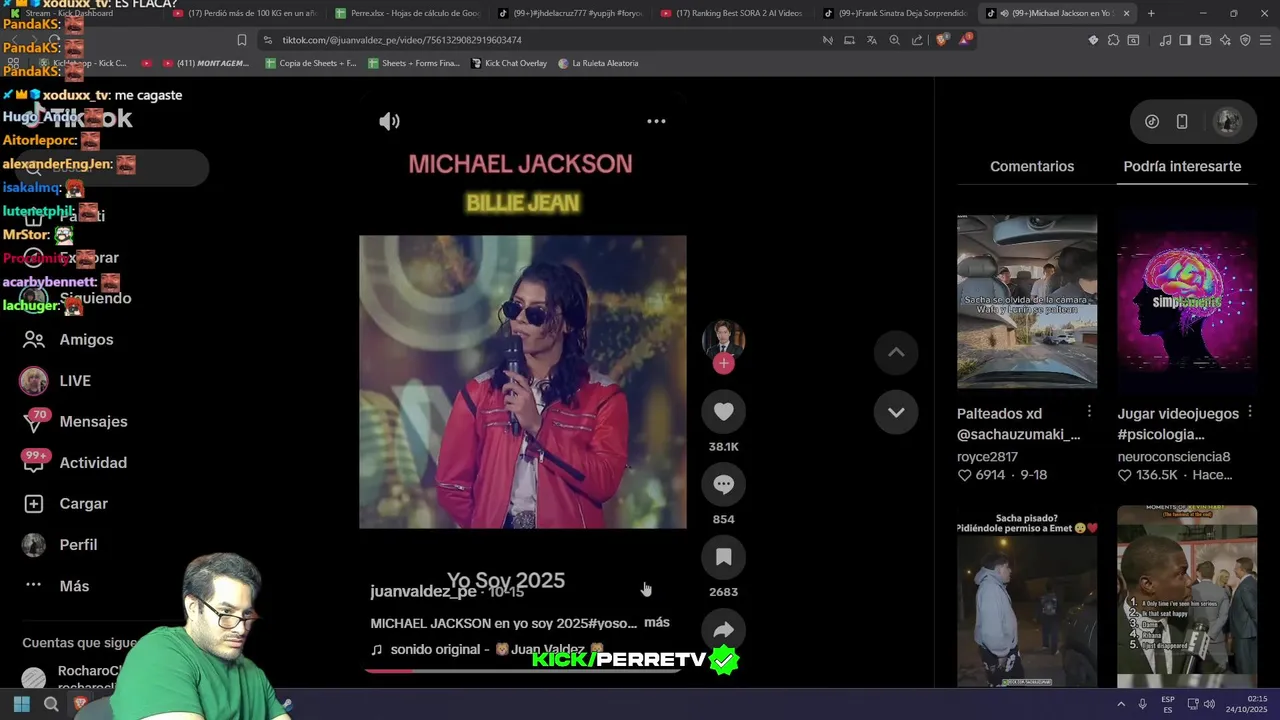Open the Sheets + Forms Fina... bookmark
Viewport: 1280px width, 720px height.
[414, 63]
